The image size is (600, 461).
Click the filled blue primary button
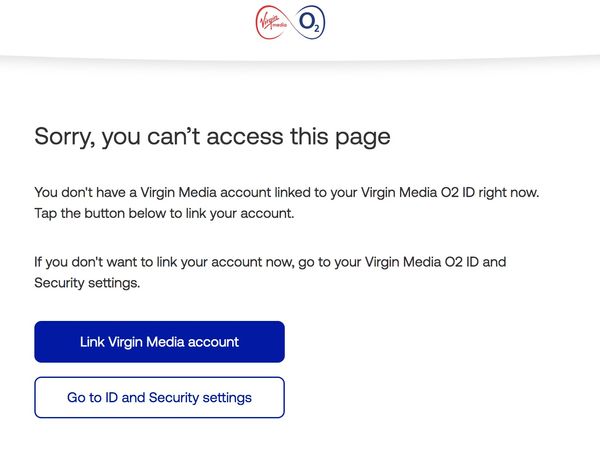pyautogui.click(x=160, y=342)
